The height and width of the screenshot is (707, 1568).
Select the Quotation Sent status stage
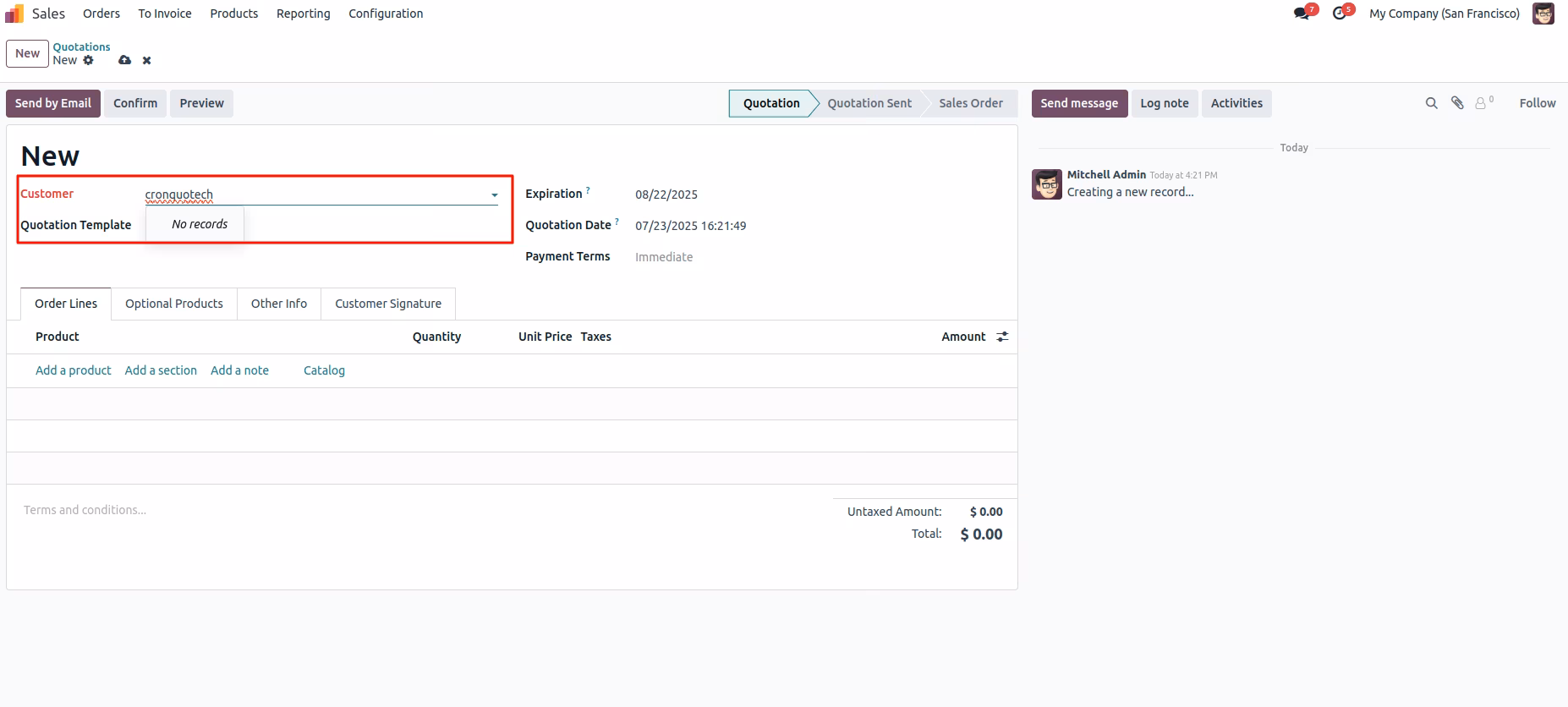coord(869,103)
